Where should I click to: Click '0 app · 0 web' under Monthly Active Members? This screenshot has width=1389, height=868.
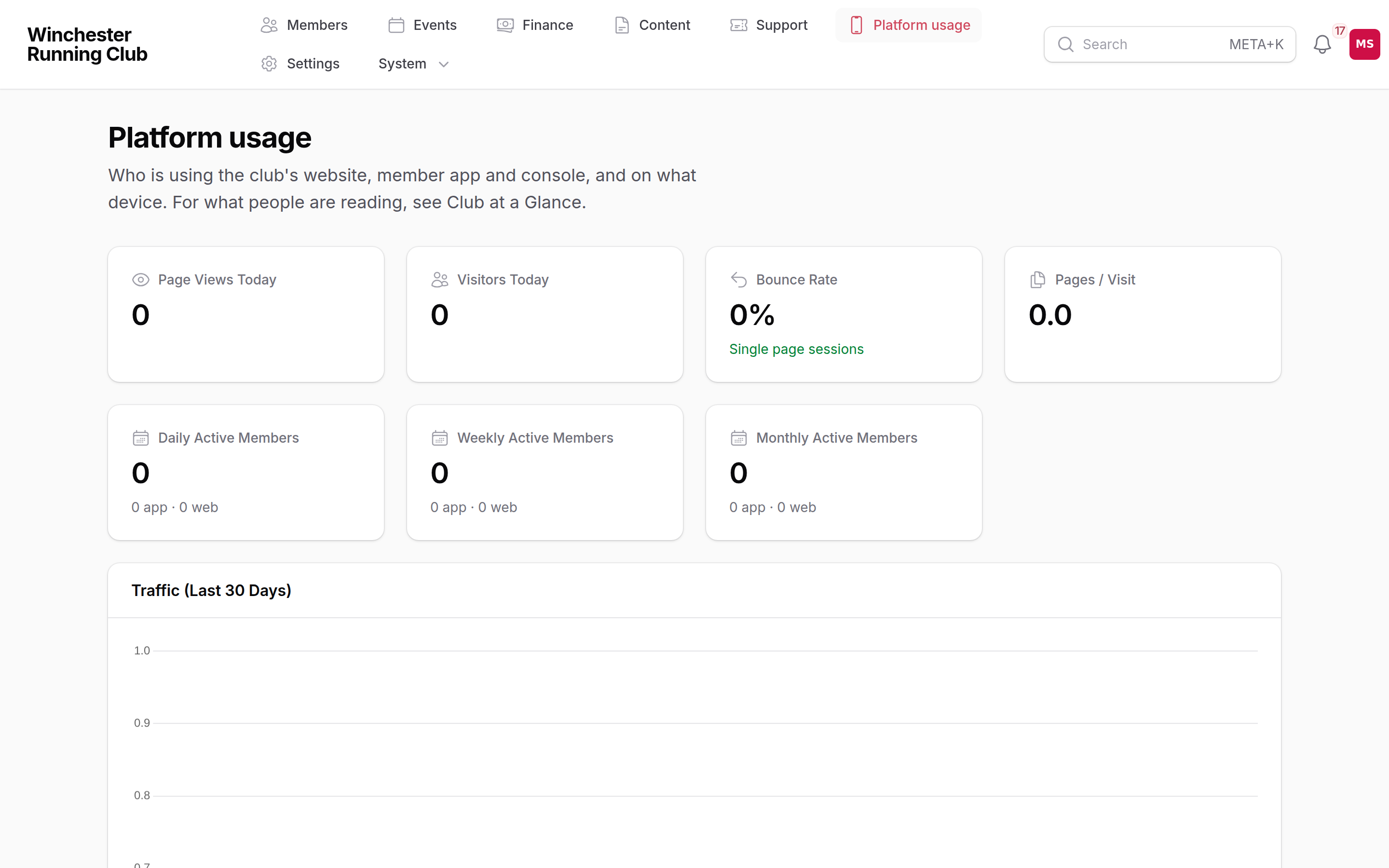(x=773, y=507)
